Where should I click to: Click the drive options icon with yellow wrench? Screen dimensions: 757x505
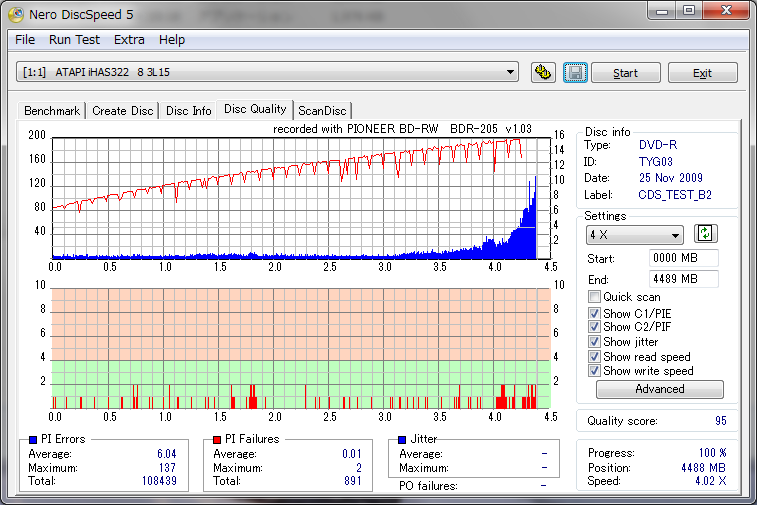(543, 72)
